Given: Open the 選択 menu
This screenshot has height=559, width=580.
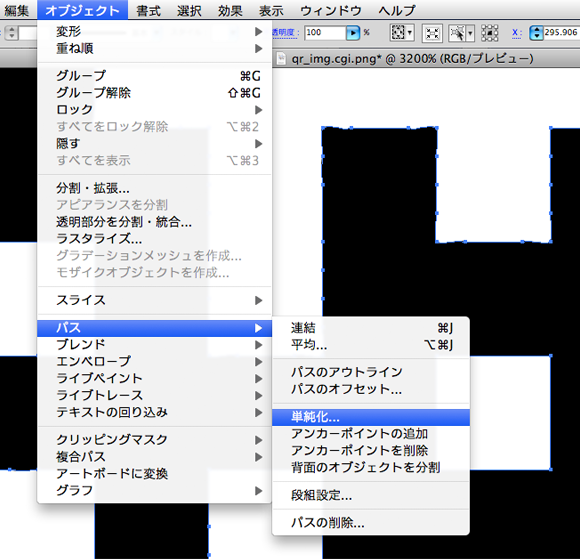Looking at the screenshot, I should click(189, 10).
